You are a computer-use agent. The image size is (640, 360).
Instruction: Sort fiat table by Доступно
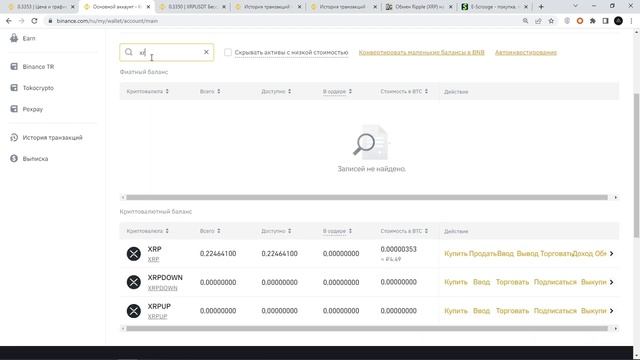(x=276, y=91)
